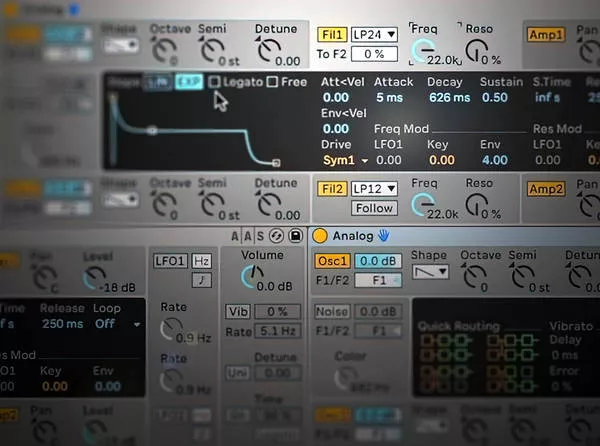This screenshot has height=446, width=600.
Task: Toggle the Noise generator switch
Action: pos(332,312)
